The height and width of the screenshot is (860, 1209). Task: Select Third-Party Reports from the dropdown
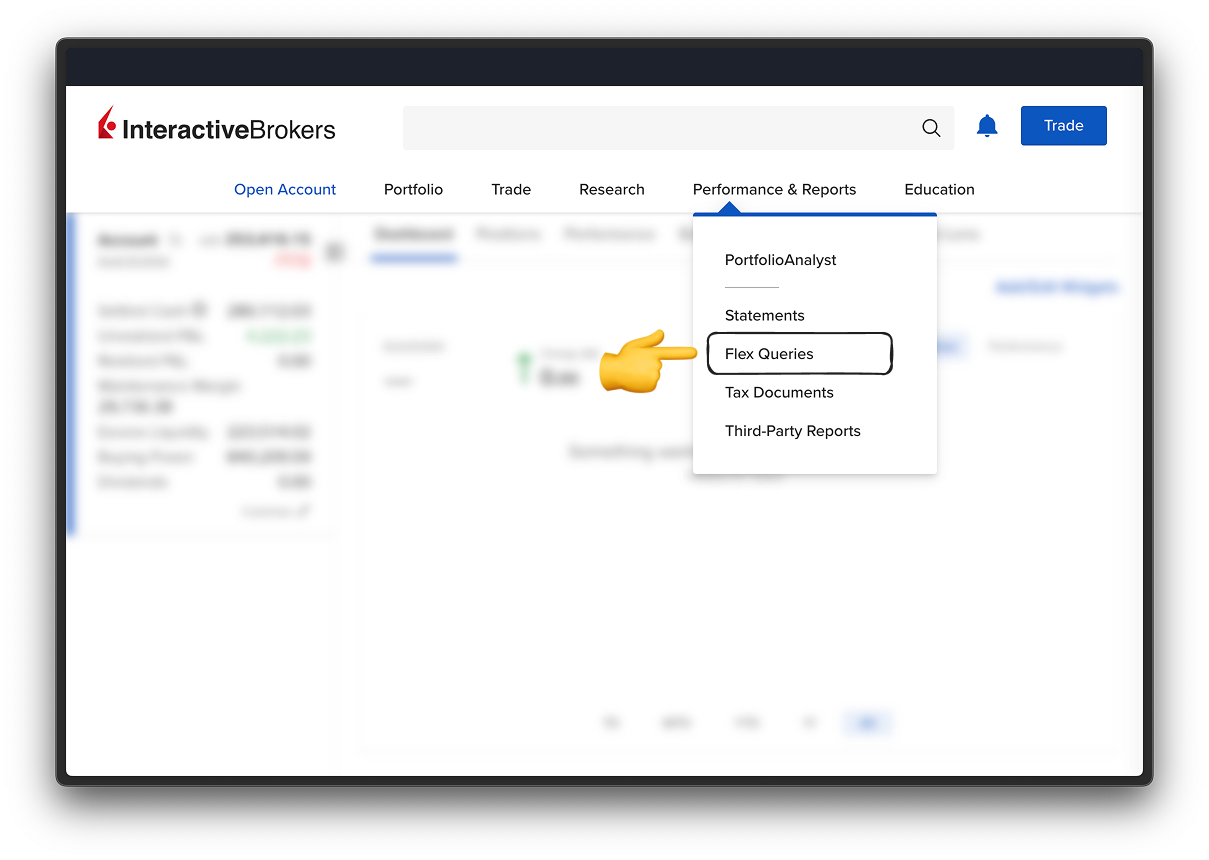(x=793, y=431)
